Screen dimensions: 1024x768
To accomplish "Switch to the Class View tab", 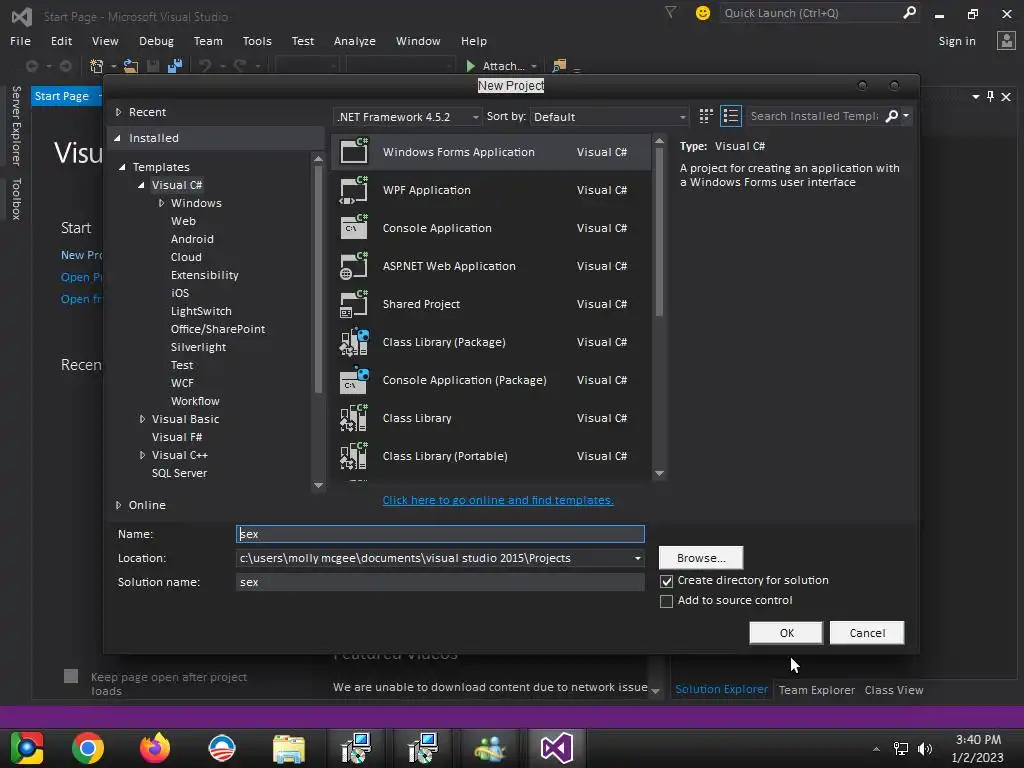I will coord(893,690).
